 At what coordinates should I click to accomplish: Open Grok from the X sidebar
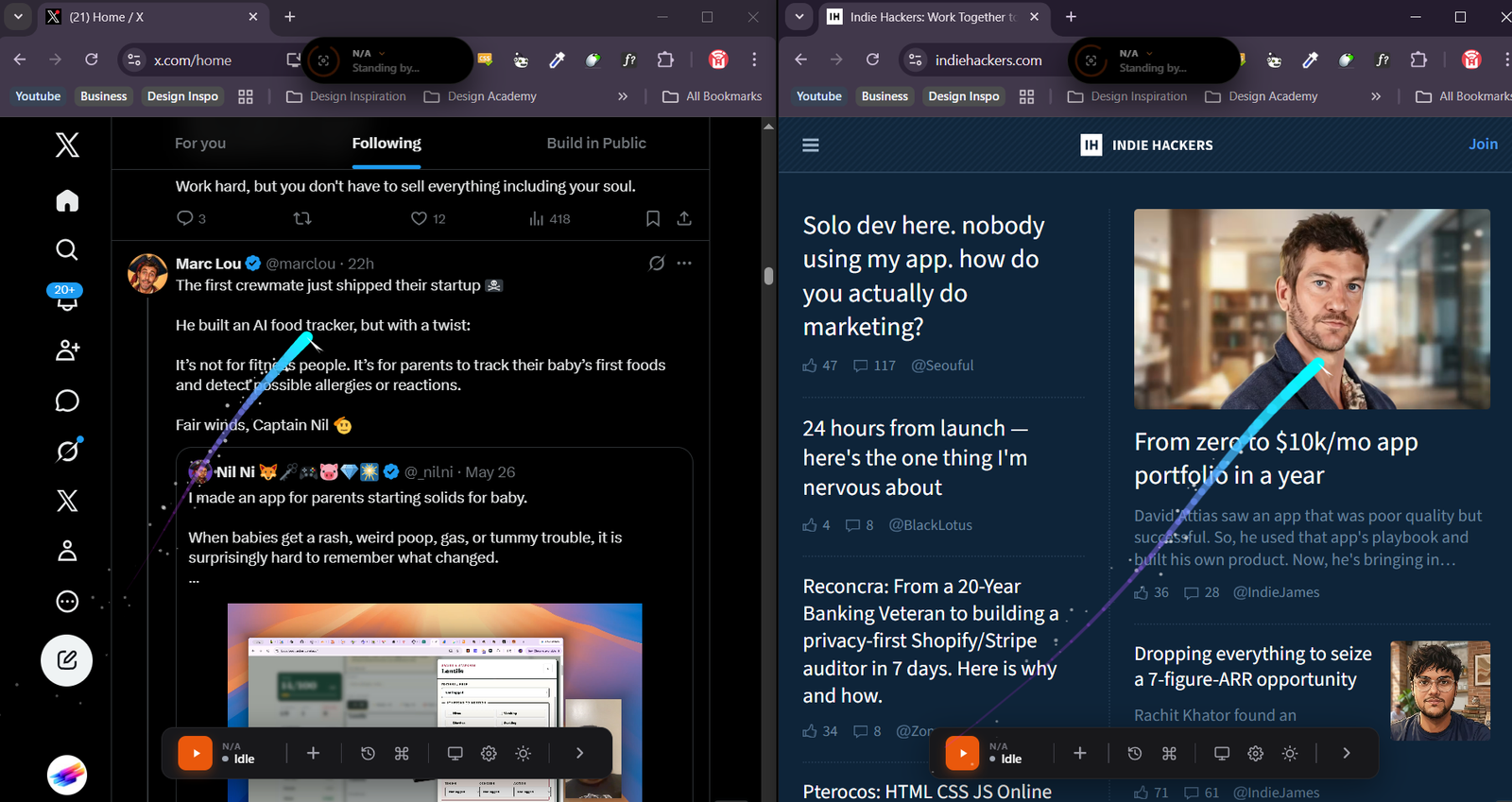tap(67, 451)
